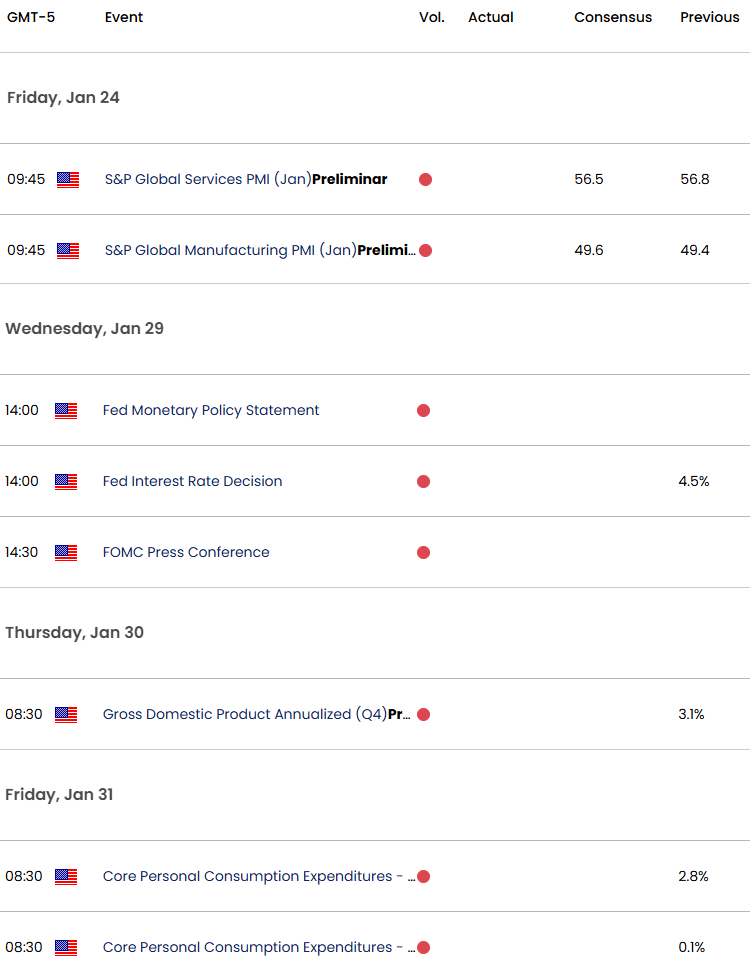Click the US flag beside FOMC Press Conference
The width and height of the screenshot is (750, 973).
tap(66, 552)
